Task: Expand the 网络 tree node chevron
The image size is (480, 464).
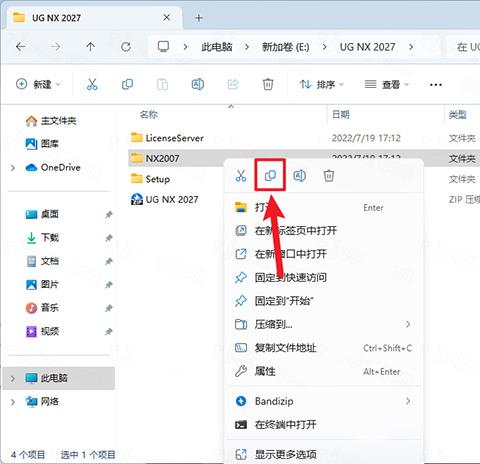Action: (13, 402)
